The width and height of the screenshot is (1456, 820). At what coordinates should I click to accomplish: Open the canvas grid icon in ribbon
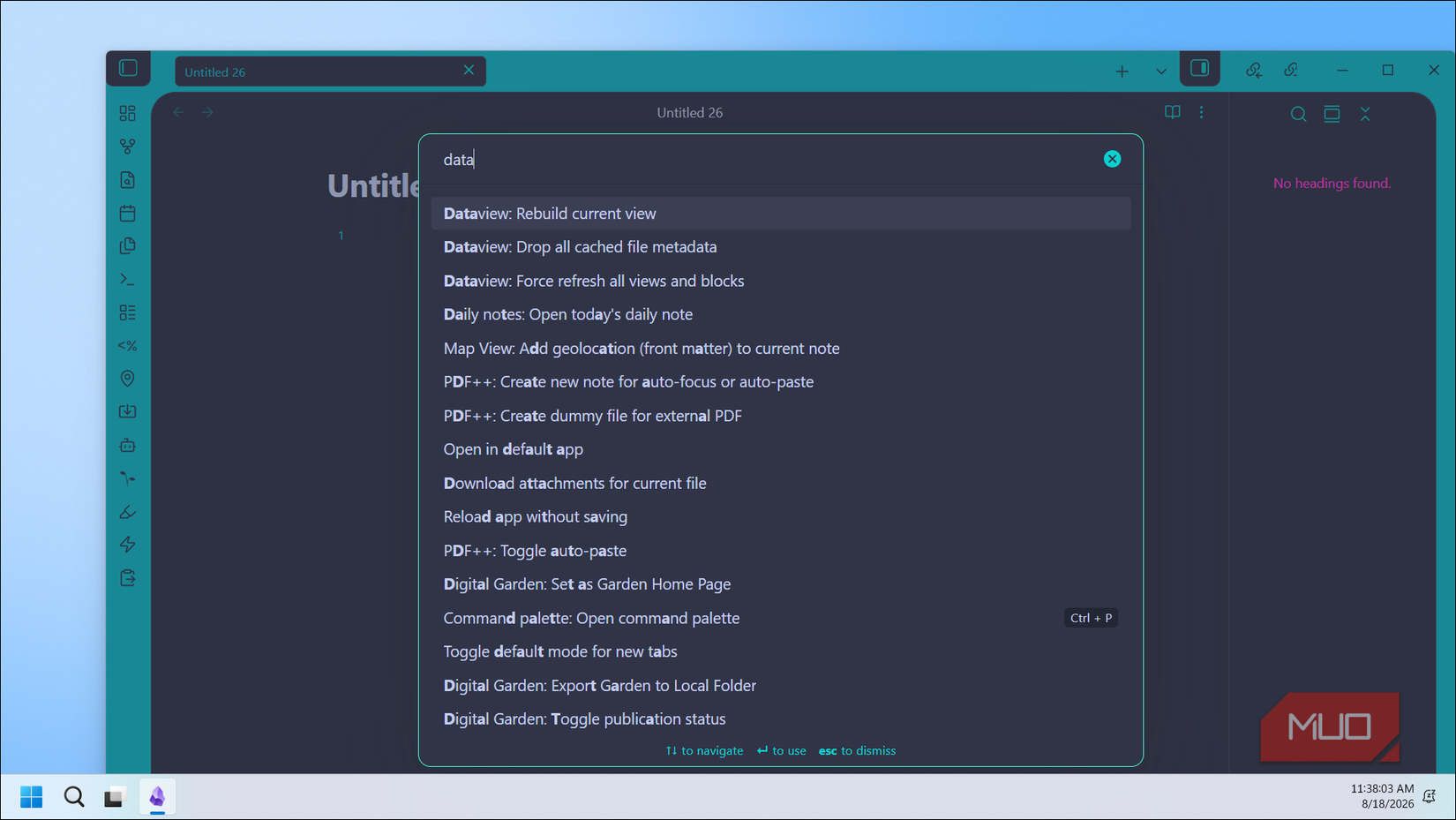[x=128, y=113]
